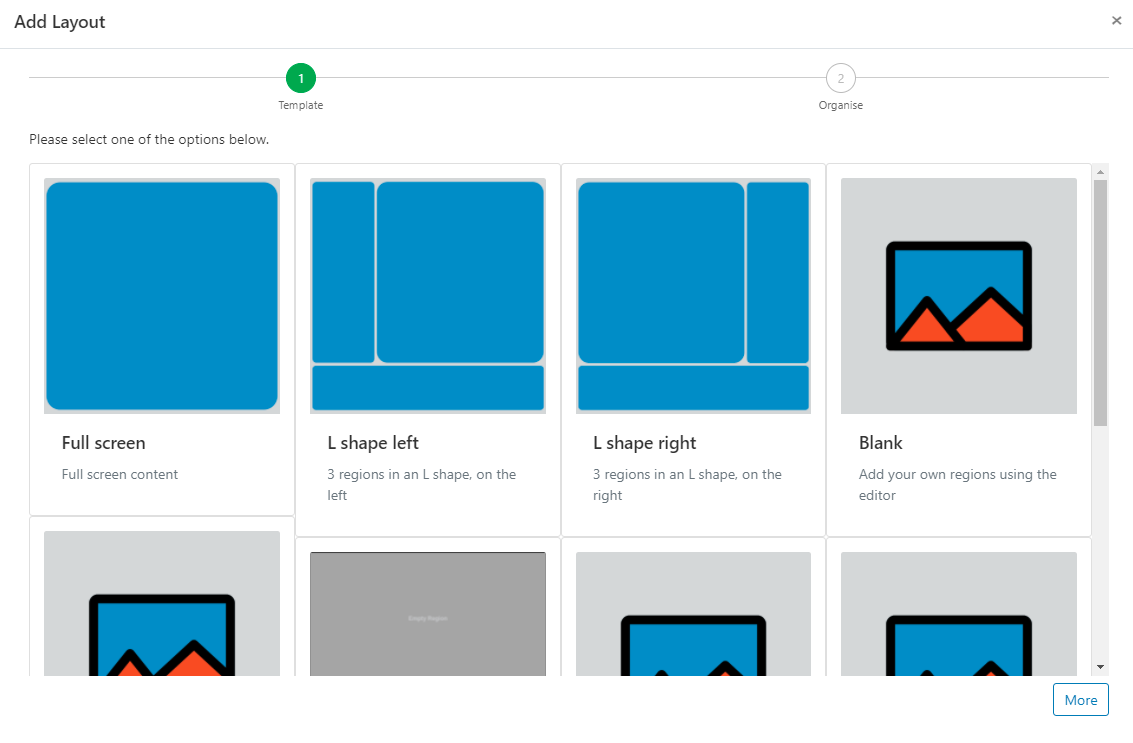1133x743 pixels.
Task: Click the "Organise" step label
Action: (x=840, y=105)
